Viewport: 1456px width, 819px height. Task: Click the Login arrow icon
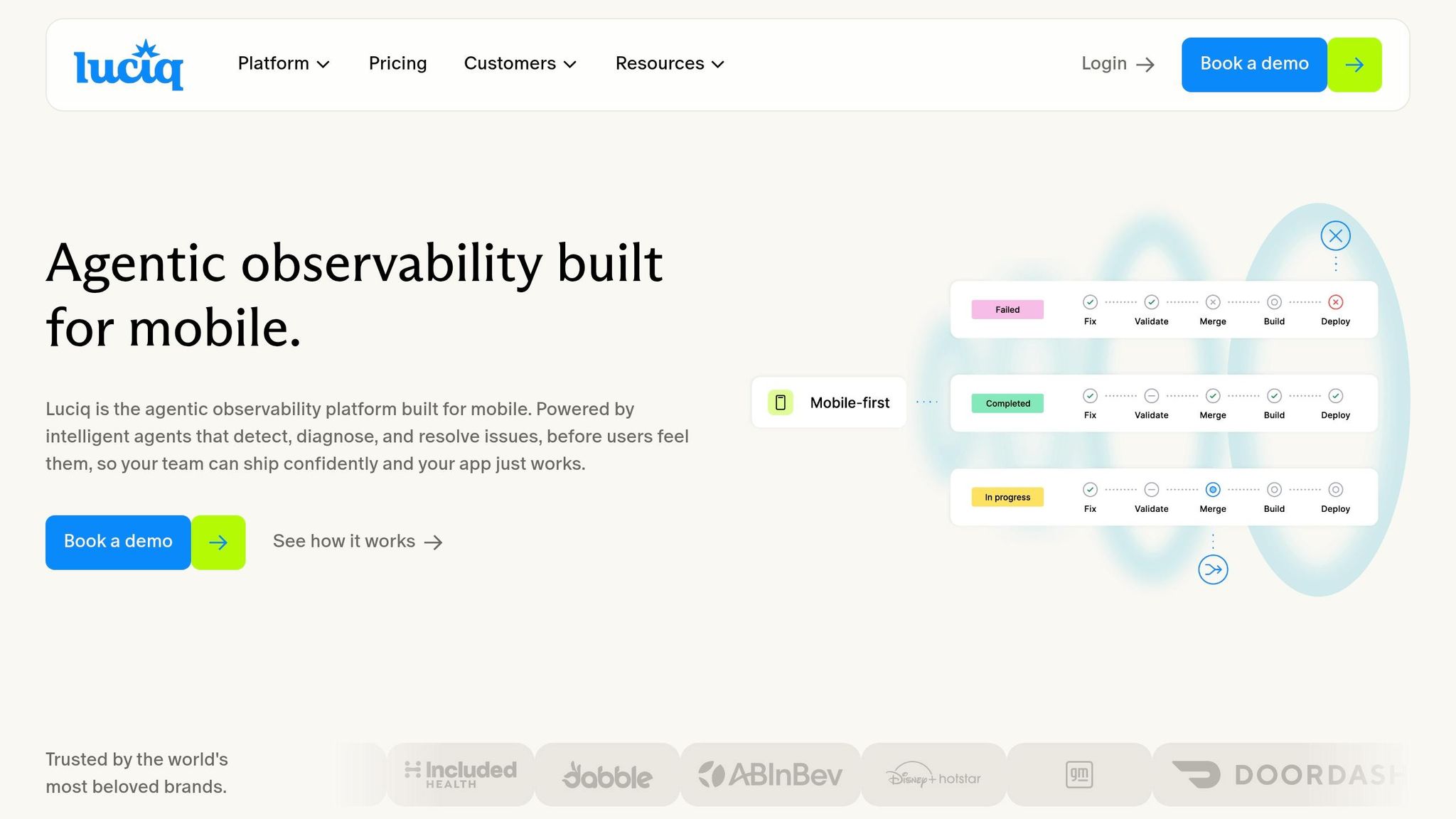1145,65
